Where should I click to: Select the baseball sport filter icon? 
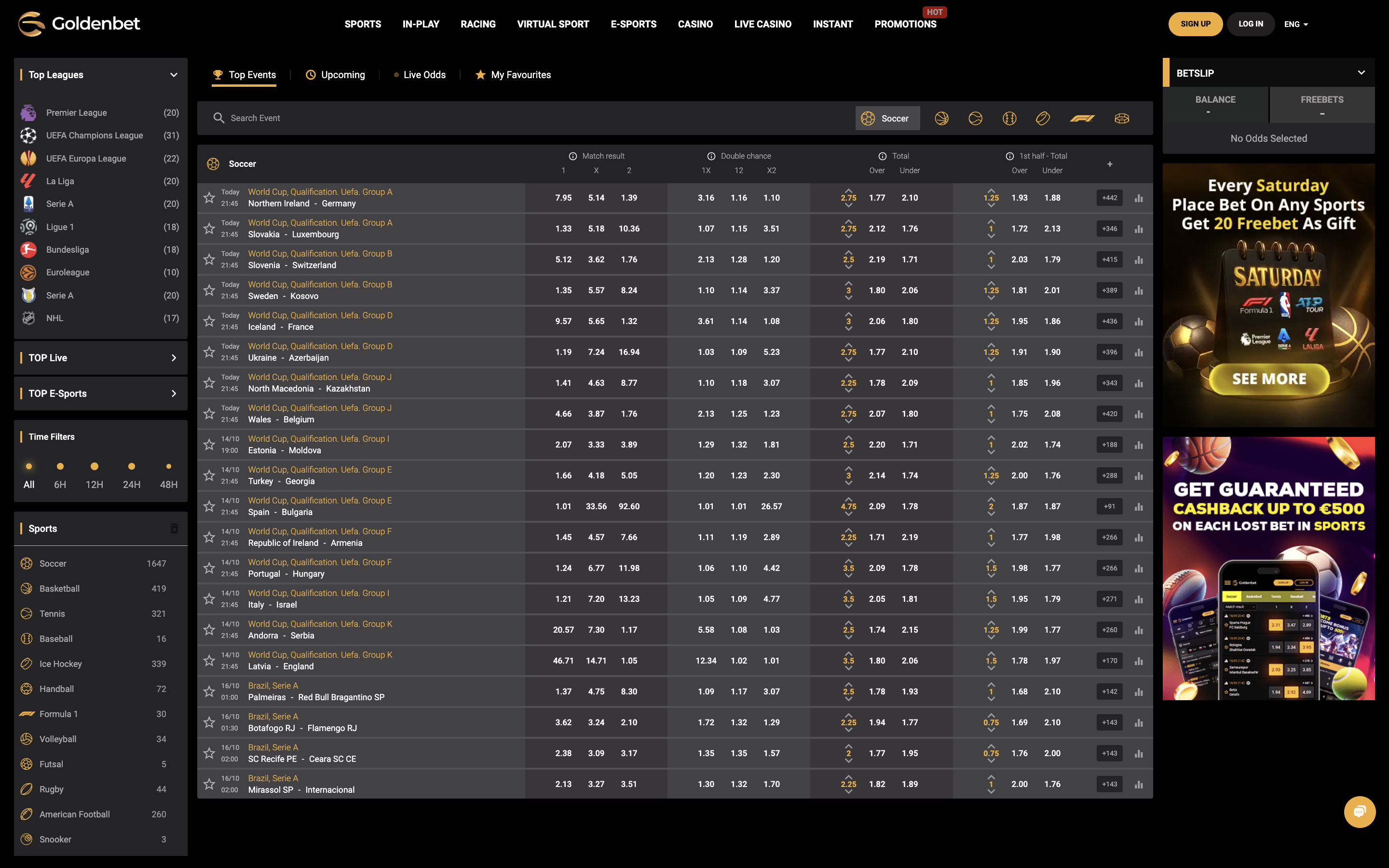coord(1009,118)
